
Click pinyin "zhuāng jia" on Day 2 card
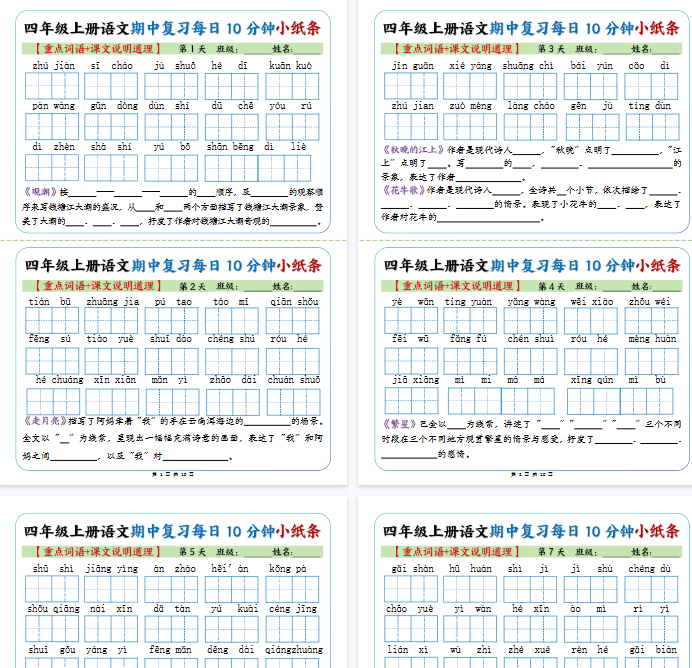pos(113,302)
